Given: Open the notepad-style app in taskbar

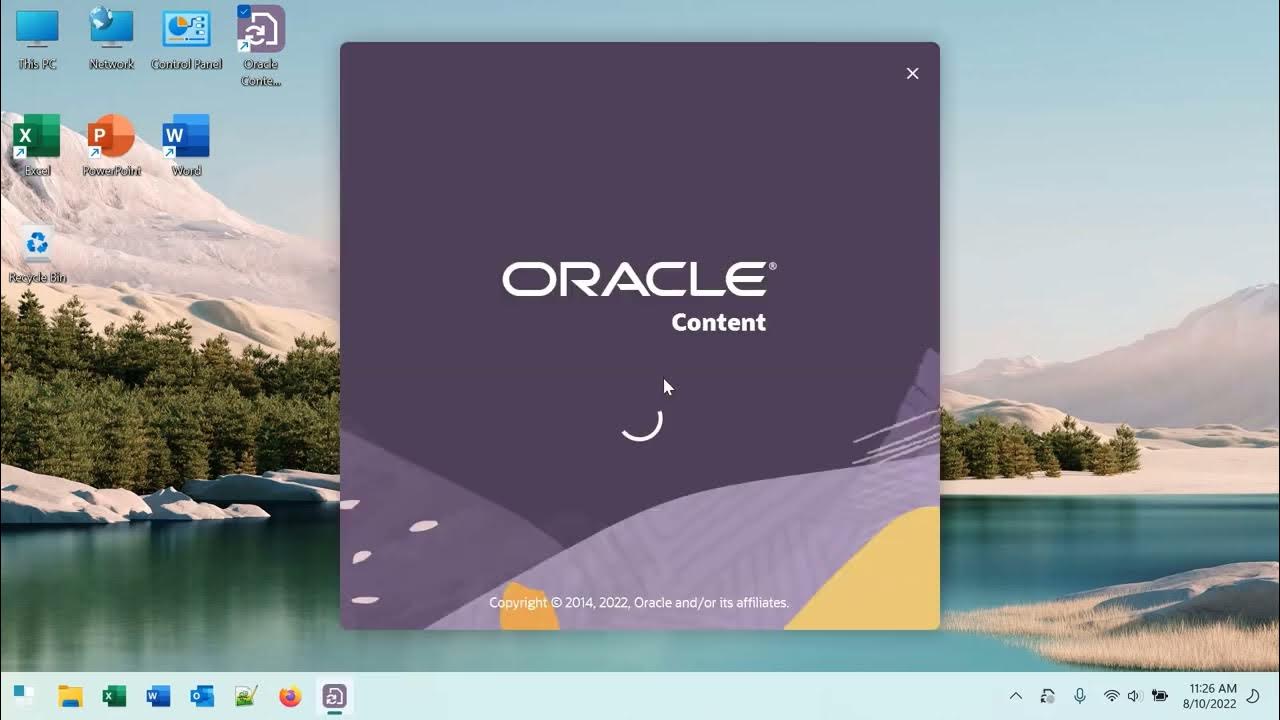Looking at the screenshot, I should [x=246, y=696].
